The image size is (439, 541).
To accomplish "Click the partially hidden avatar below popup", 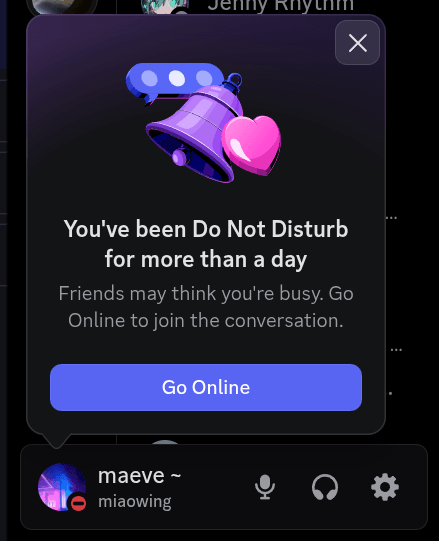I will (x=165, y=442).
